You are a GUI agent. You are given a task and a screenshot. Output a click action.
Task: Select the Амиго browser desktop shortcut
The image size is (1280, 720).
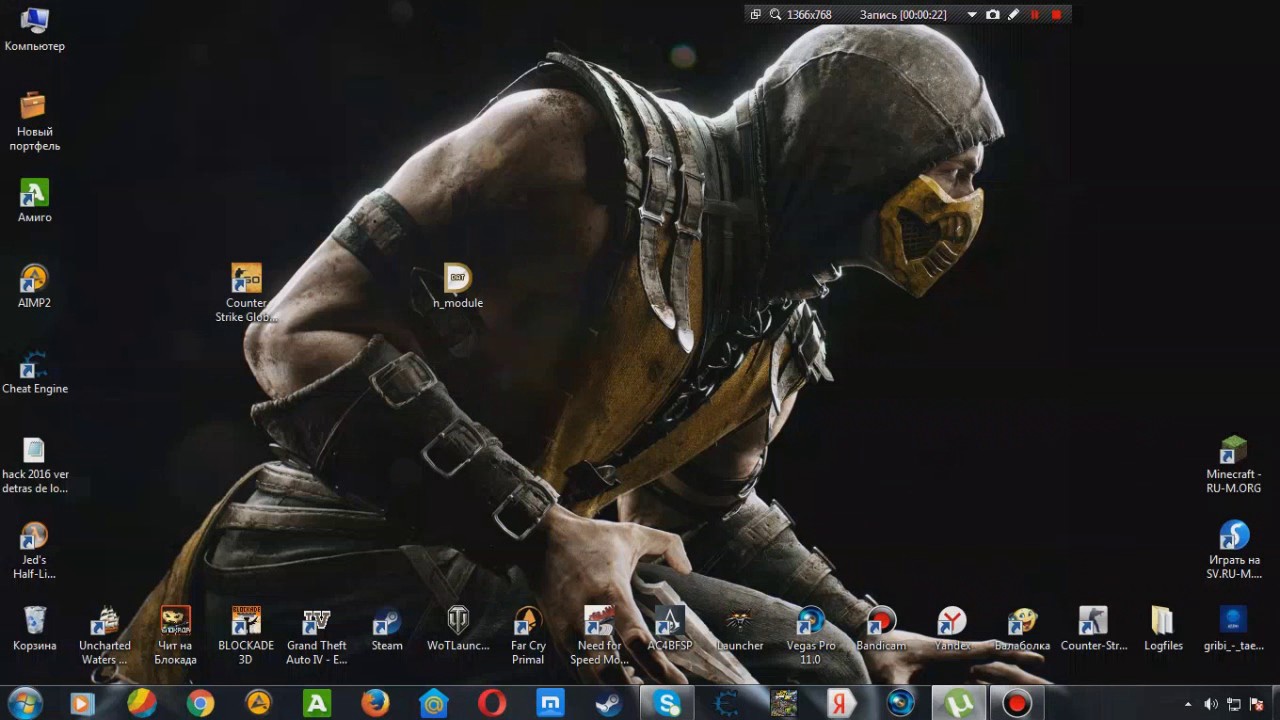click(34, 200)
